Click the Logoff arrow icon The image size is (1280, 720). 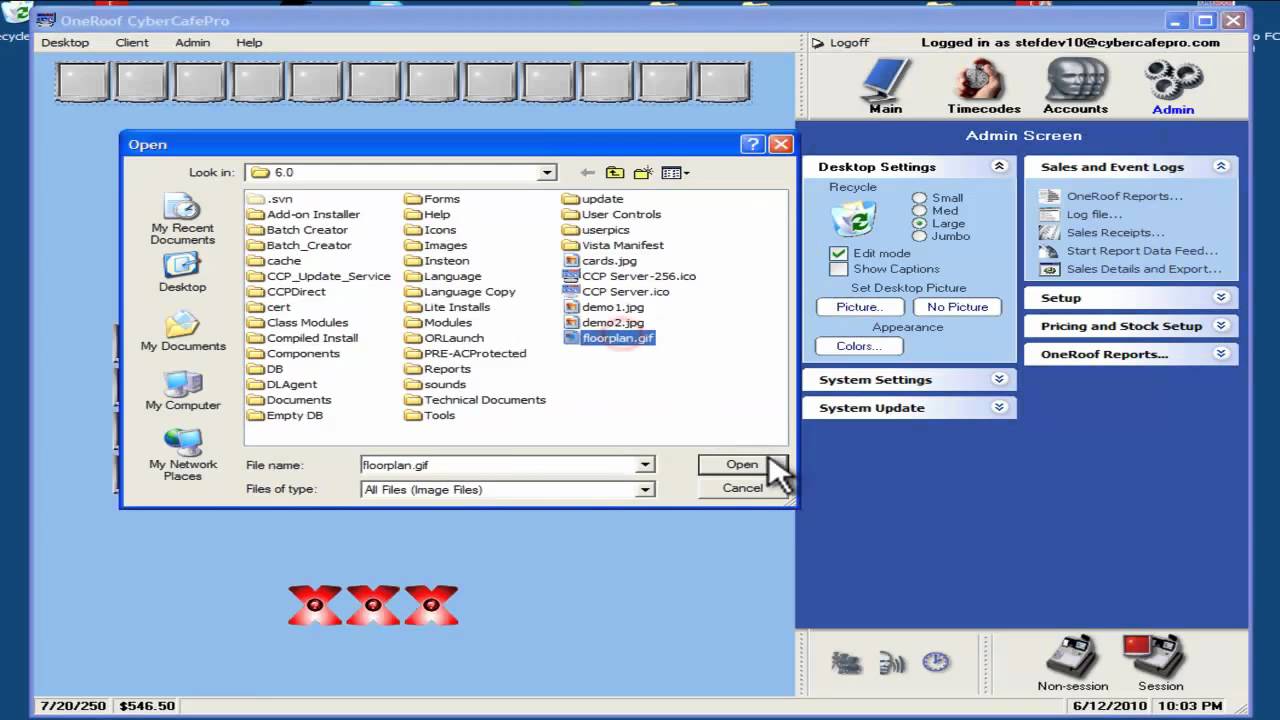[818, 43]
